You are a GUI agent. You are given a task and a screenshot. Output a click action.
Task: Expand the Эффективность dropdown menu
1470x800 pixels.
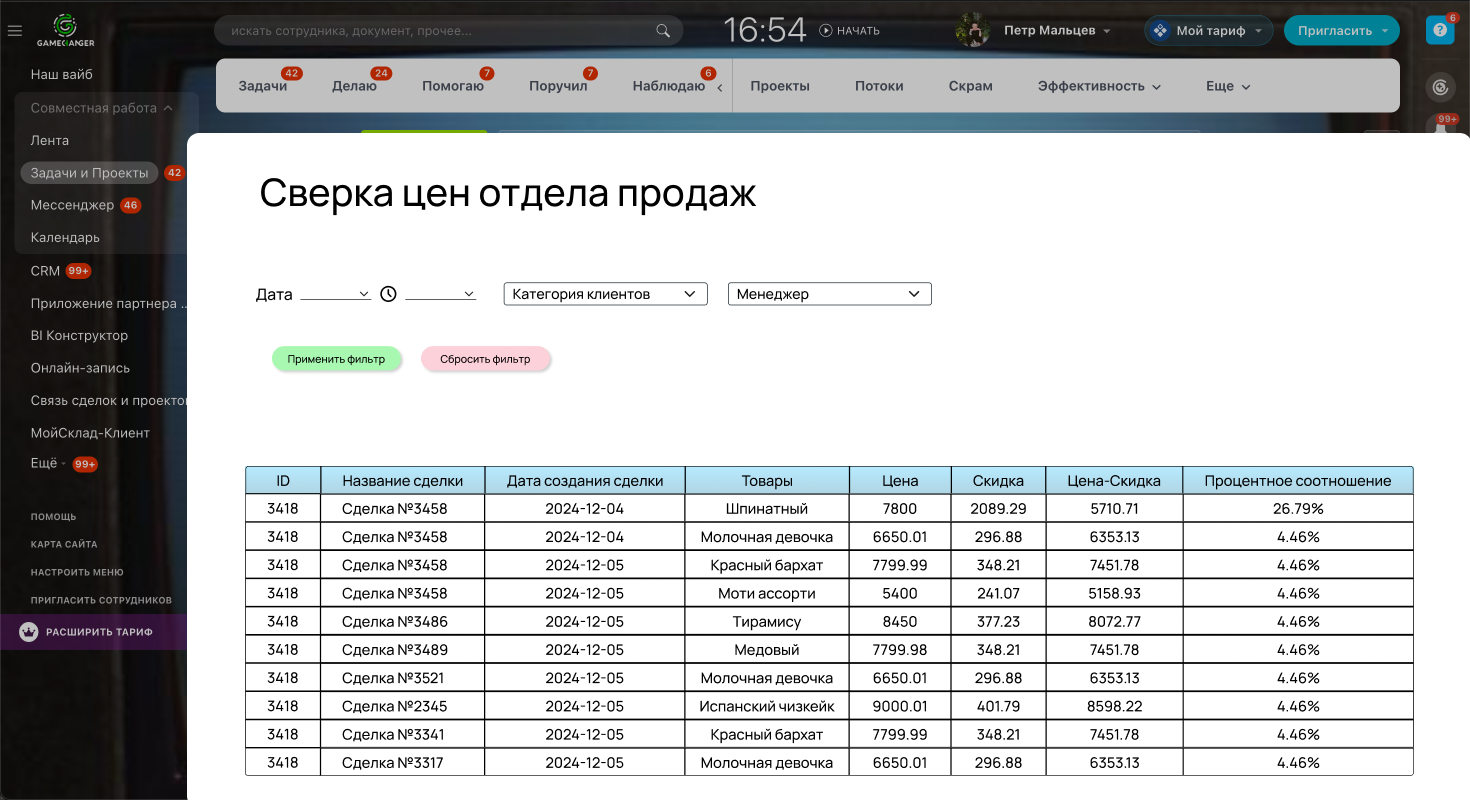(1099, 86)
